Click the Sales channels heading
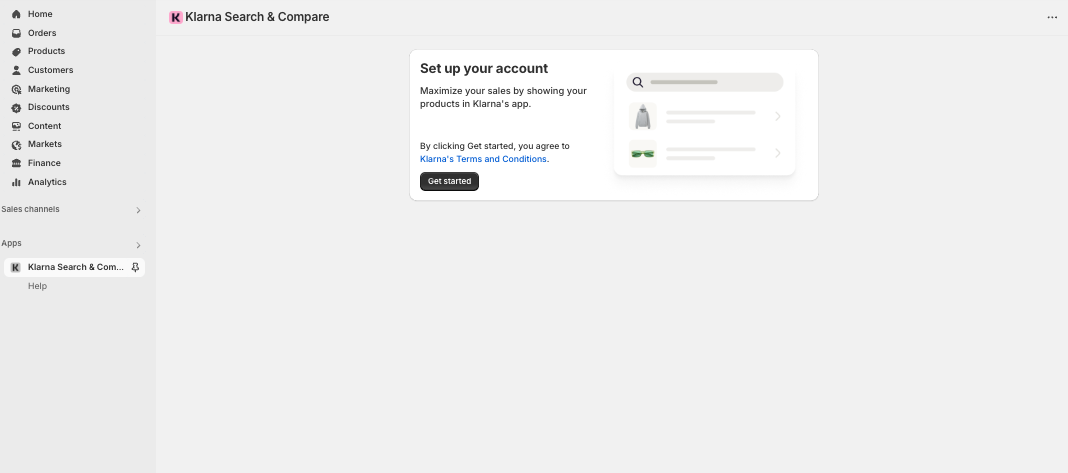 coord(30,209)
